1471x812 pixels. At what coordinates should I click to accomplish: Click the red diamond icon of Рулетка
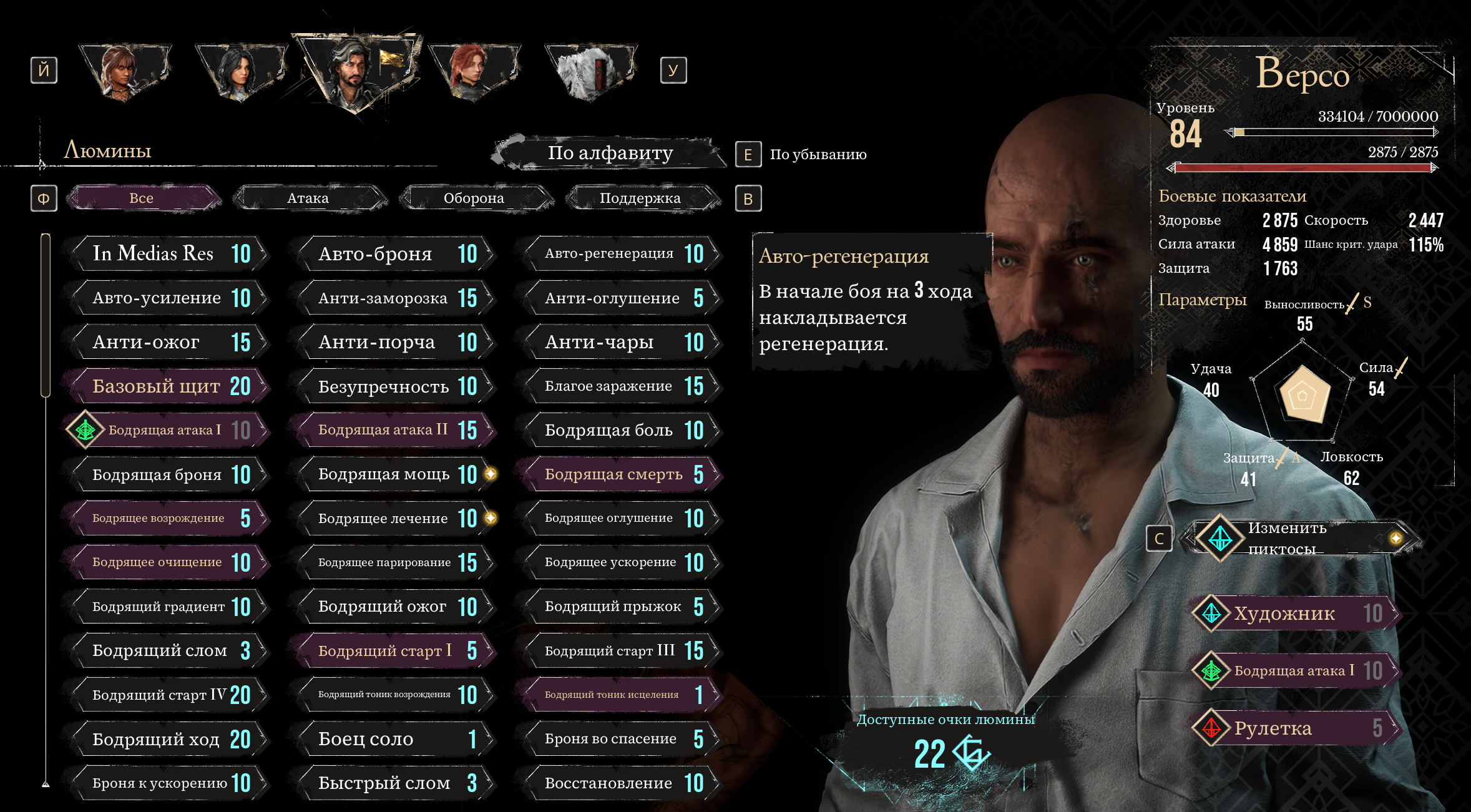click(x=1211, y=728)
